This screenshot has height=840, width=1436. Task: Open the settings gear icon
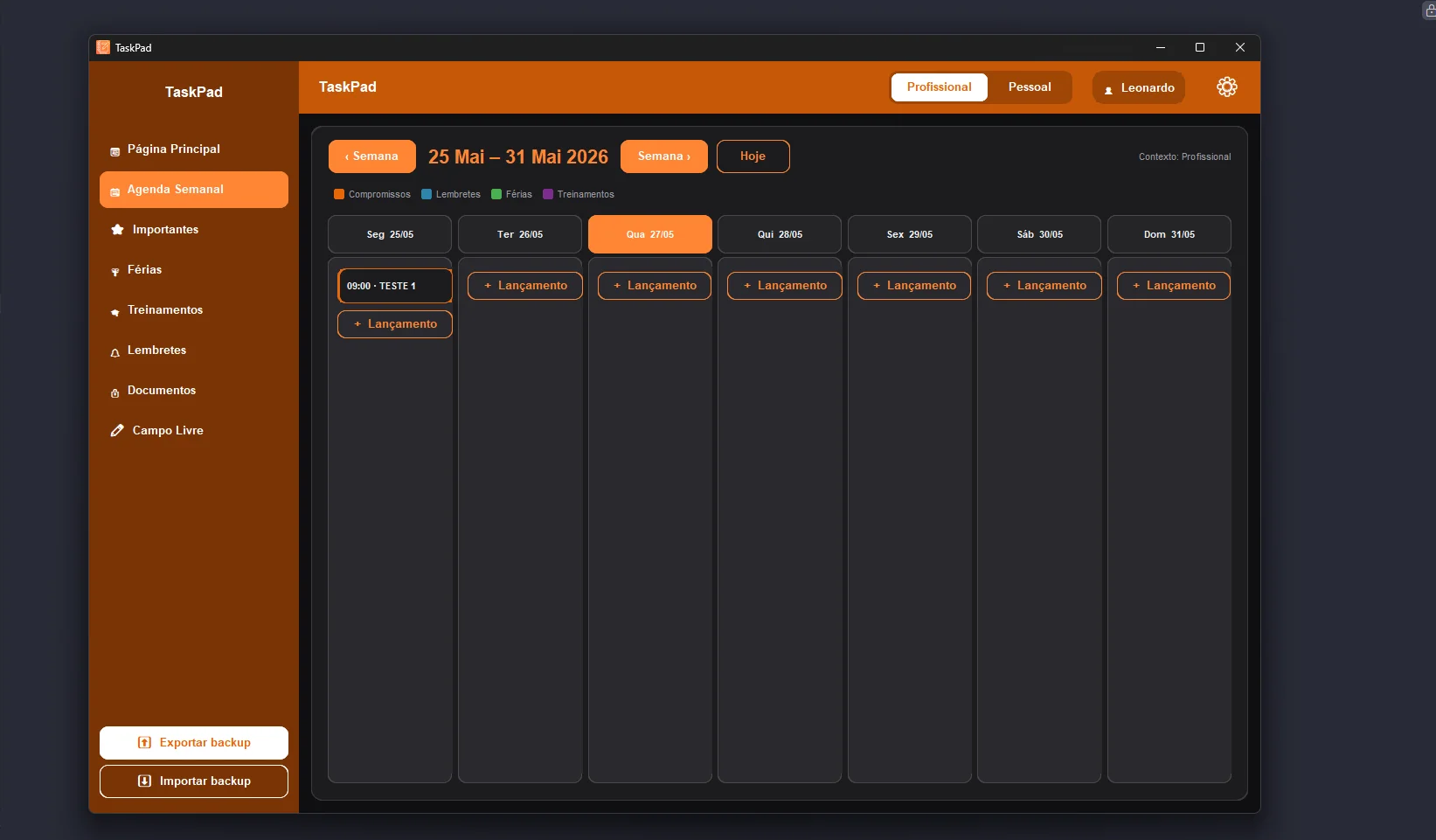coord(1227,87)
